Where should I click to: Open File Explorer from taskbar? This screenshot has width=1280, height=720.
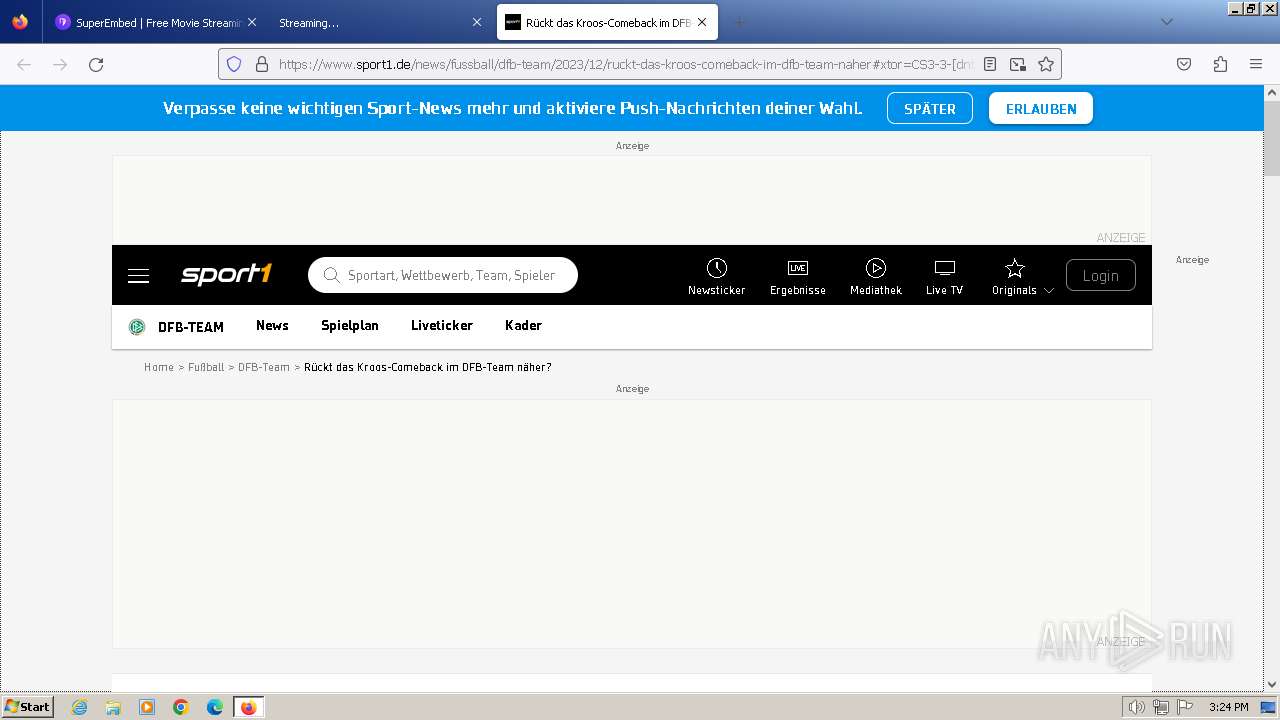pos(113,707)
